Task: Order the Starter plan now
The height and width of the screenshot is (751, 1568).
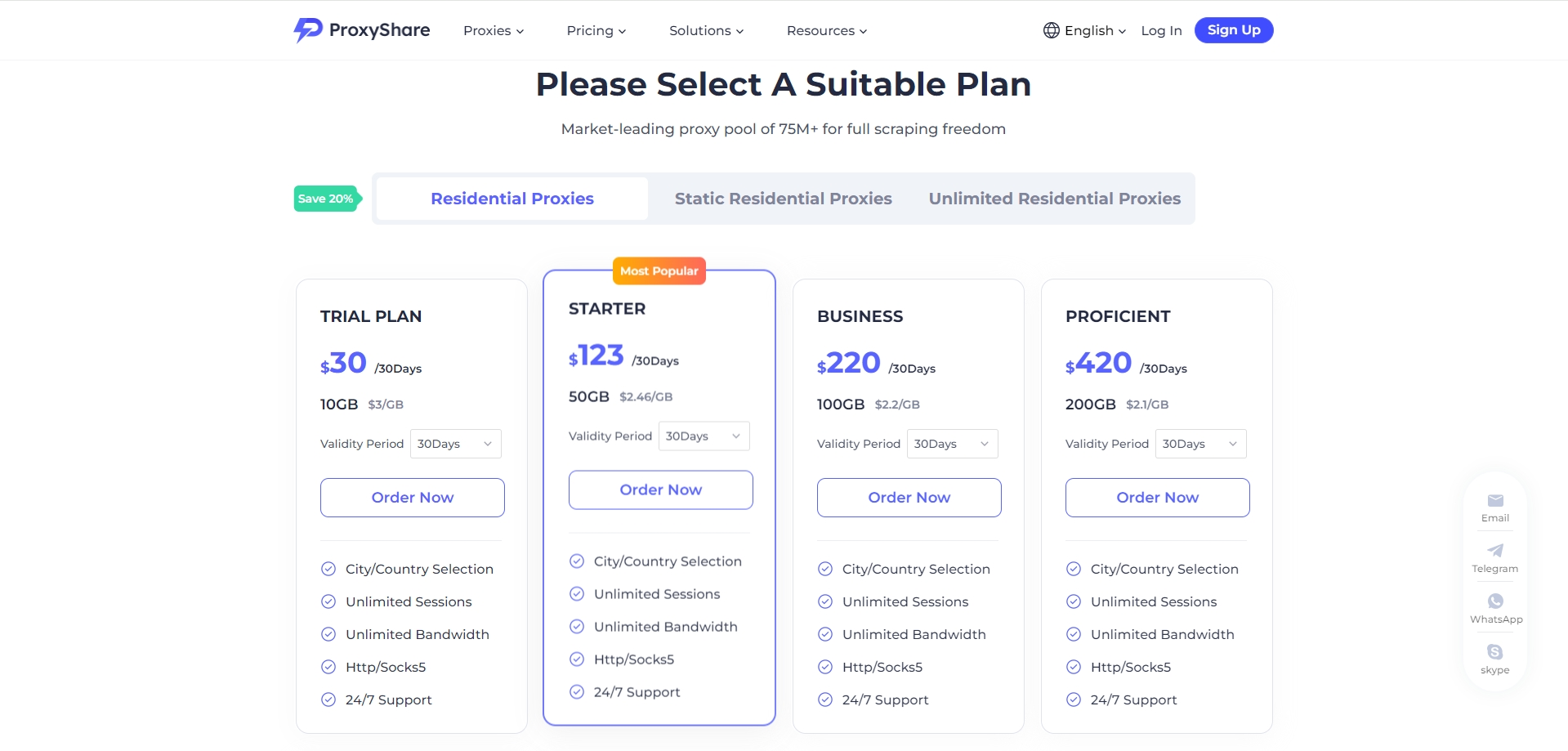Action: 660,489
